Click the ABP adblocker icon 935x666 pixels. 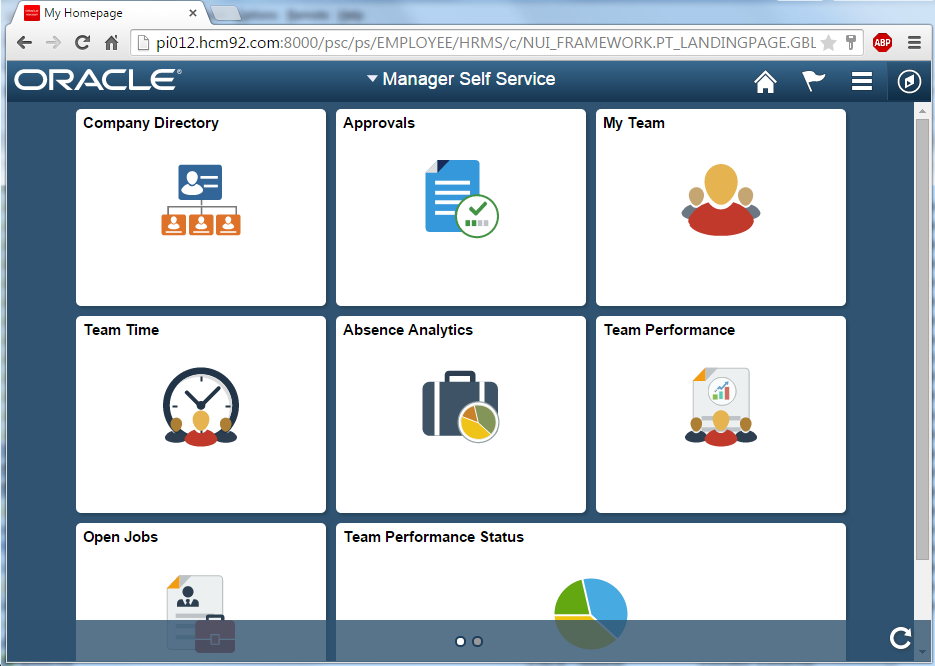881,42
